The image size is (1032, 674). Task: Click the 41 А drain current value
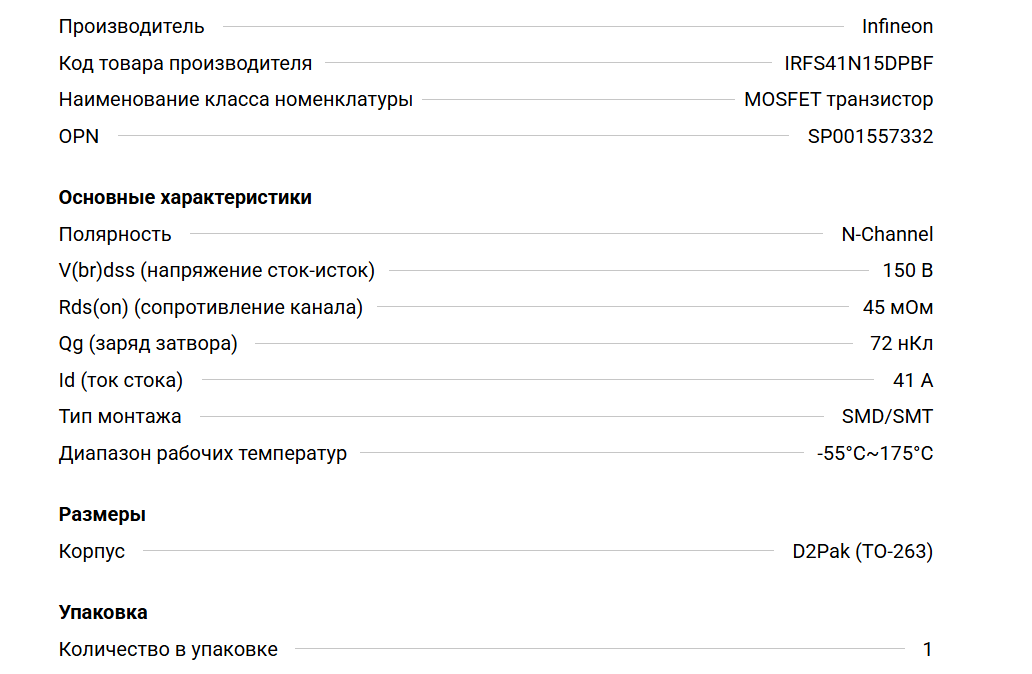pyautogui.click(x=913, y=381)
